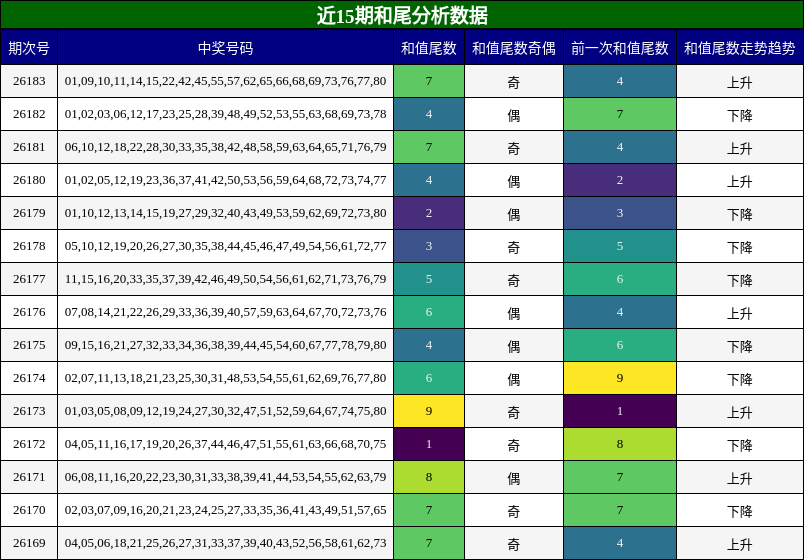The image size is (804, 560).
Task: Select period number 26176
Action: click(x=29, y=312)
